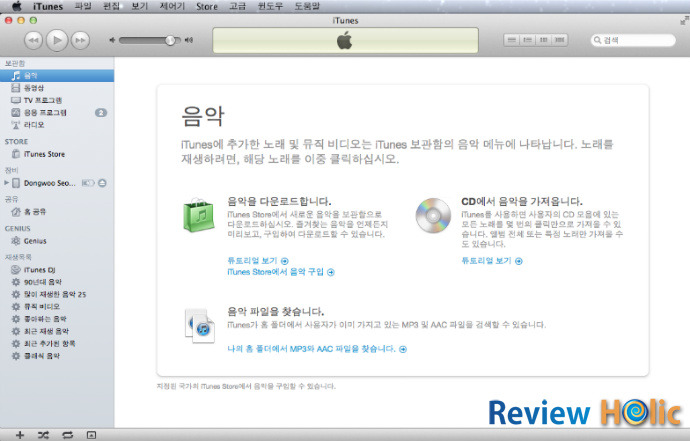
Task: Click the Apple logo status display
Action: (345, 40)
